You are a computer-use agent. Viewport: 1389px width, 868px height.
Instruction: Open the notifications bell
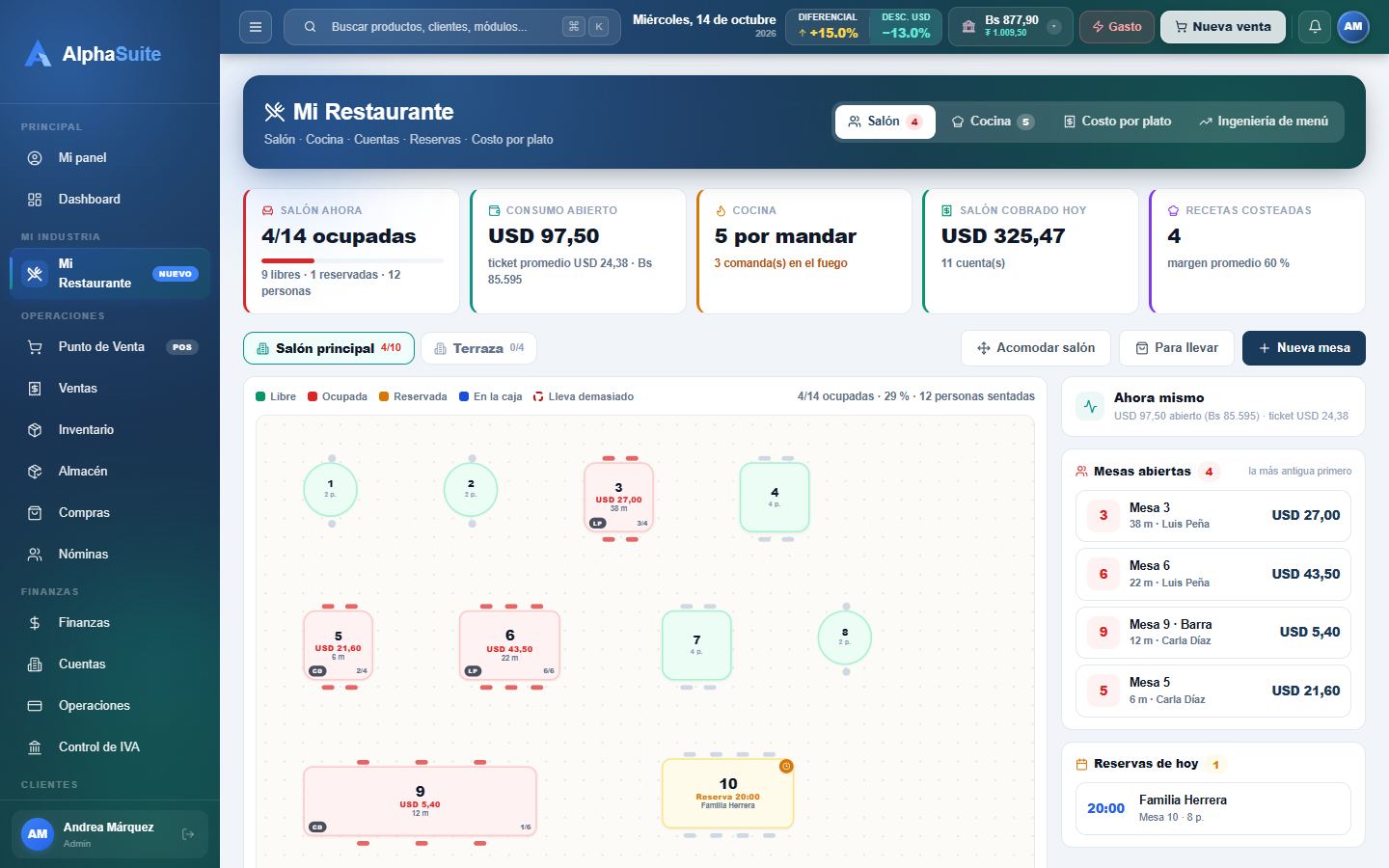pos(1315,27)
